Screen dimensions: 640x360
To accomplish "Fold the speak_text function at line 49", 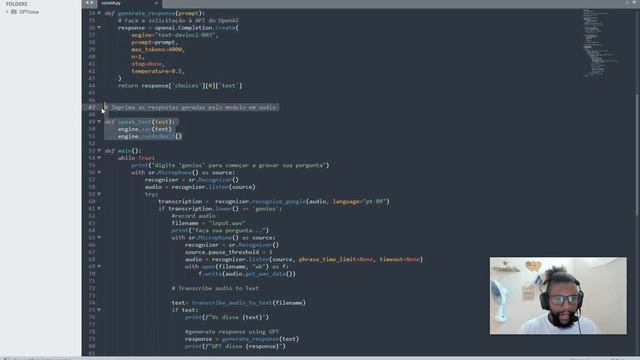I will [99, 122].
